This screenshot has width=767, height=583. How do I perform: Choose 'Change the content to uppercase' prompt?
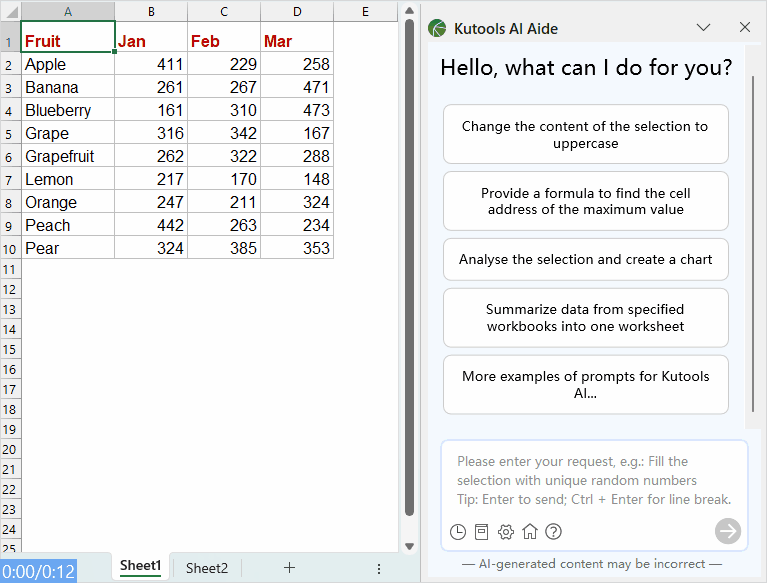[x=585, y=135]
